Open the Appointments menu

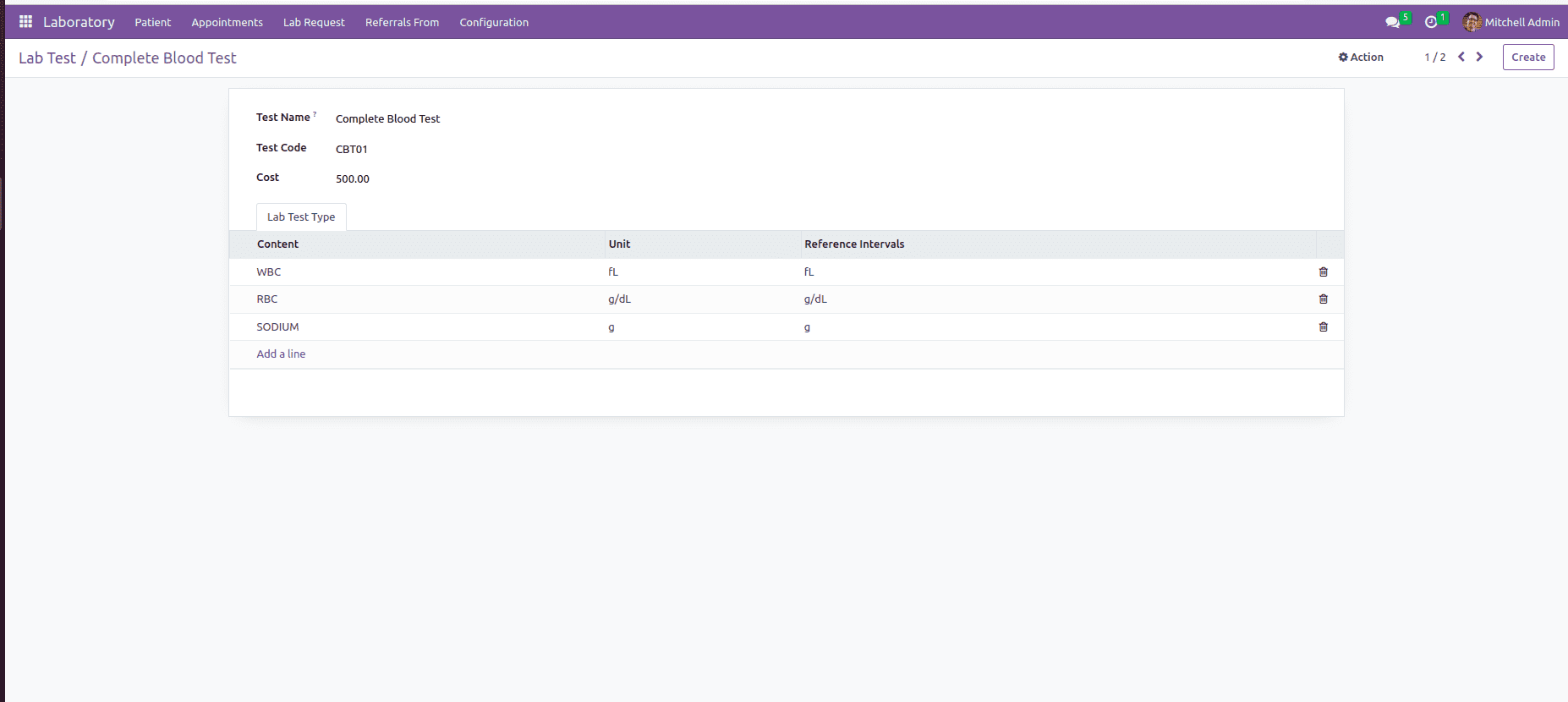(x=227, y=23)
